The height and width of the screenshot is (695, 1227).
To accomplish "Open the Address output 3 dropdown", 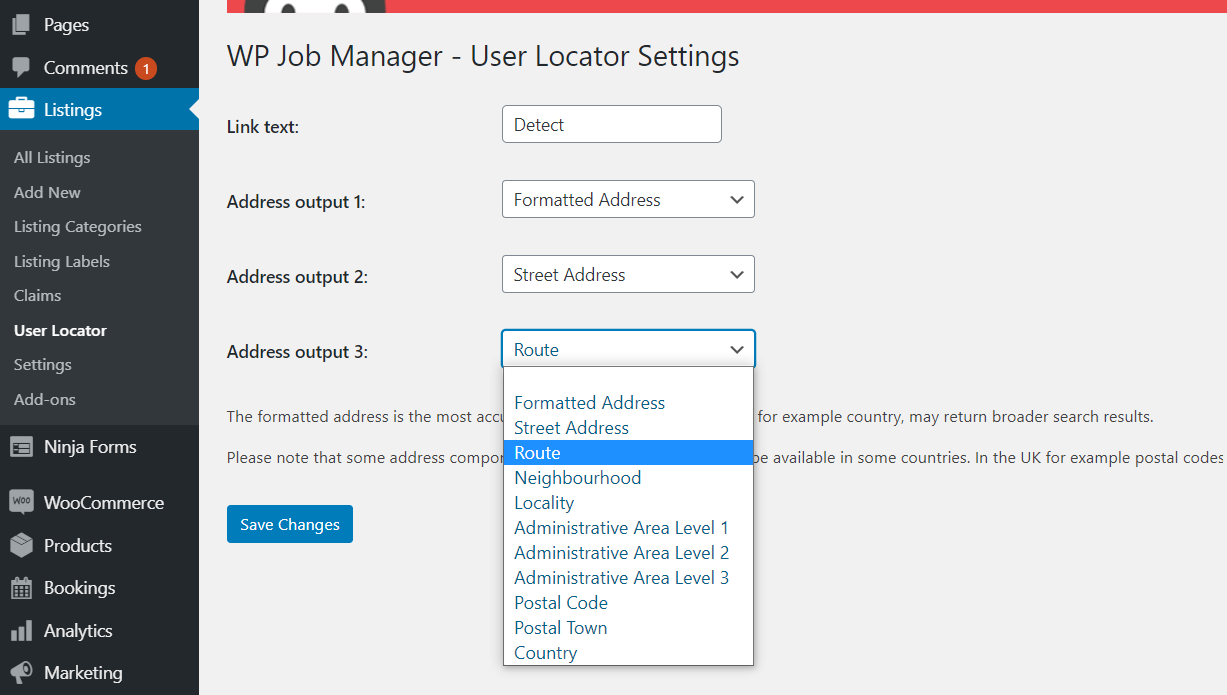I will click(627, 349).
